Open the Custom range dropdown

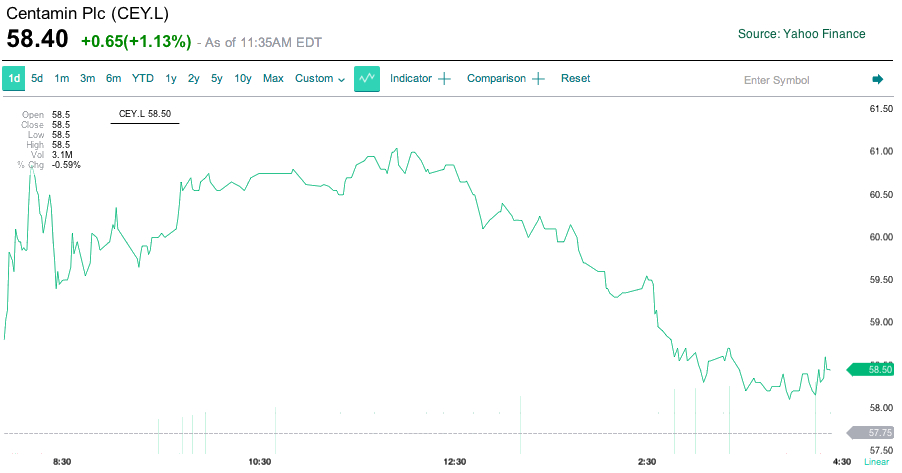[x=320, y=79]
